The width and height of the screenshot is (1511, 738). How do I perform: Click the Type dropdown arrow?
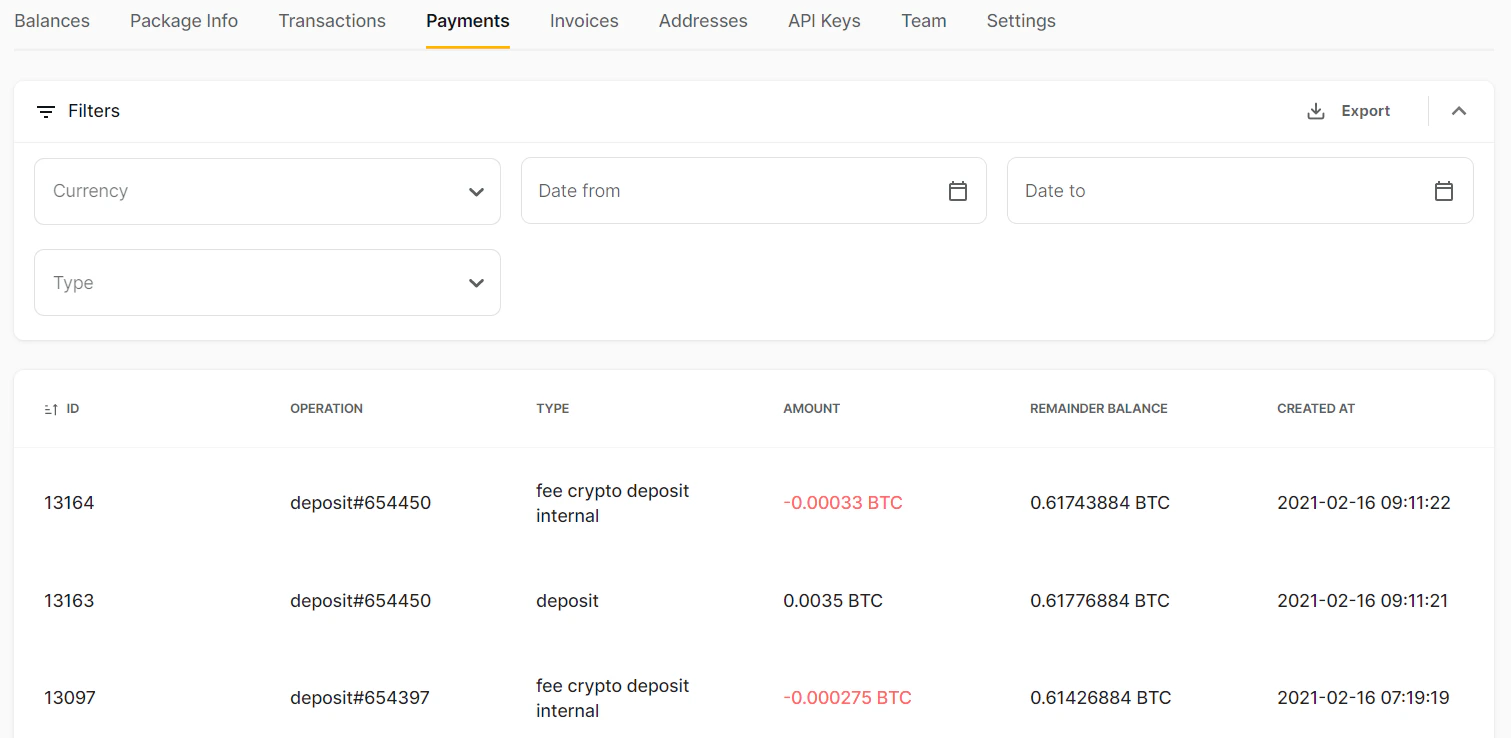click(476, 284)
